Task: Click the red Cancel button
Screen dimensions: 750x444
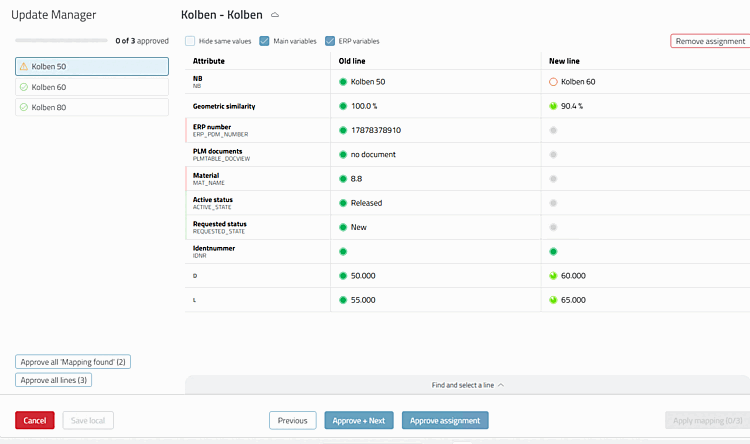Action: (x=35, y=421)
